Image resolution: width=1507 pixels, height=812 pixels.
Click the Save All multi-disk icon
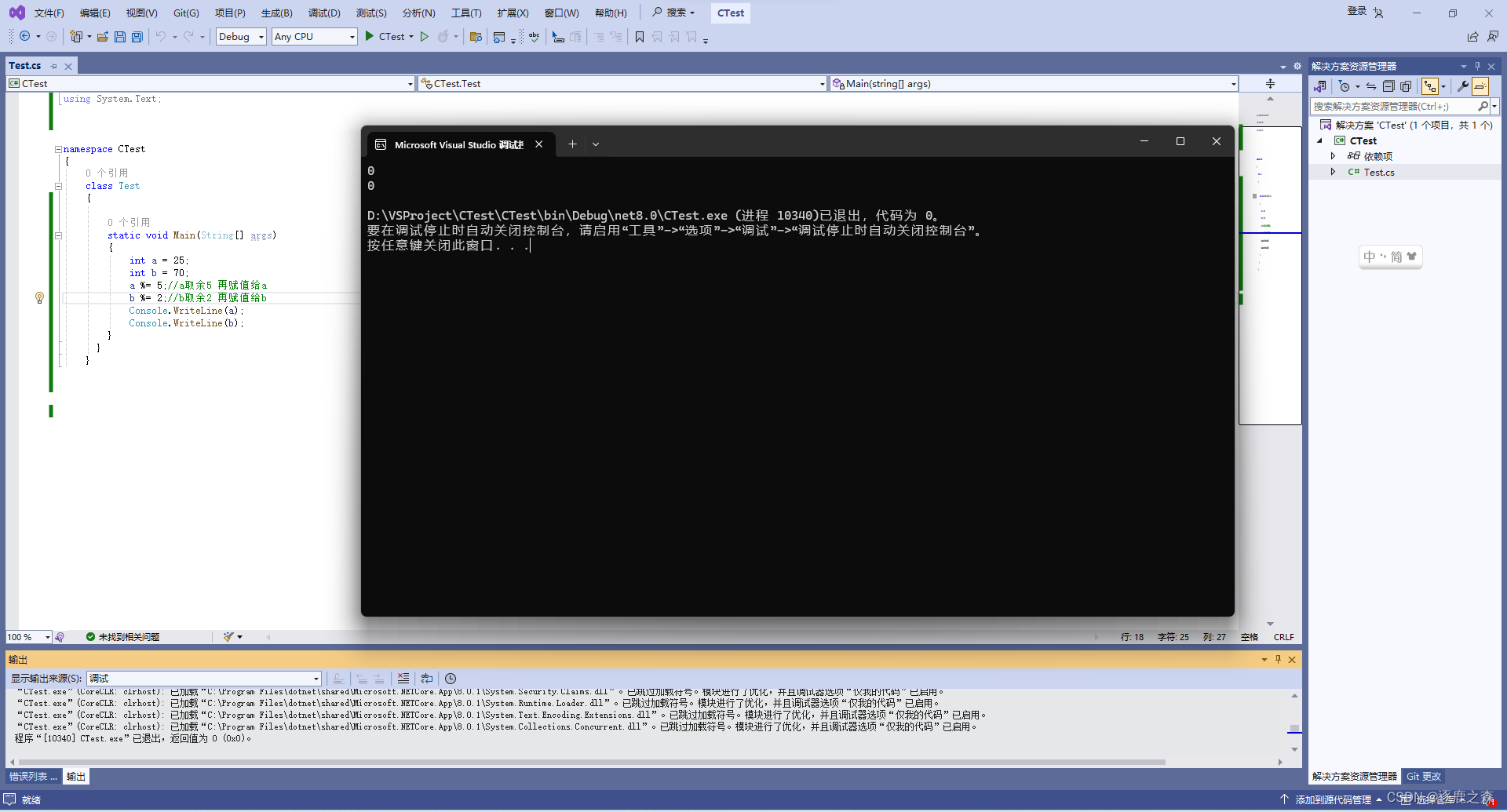coord(137,37)
